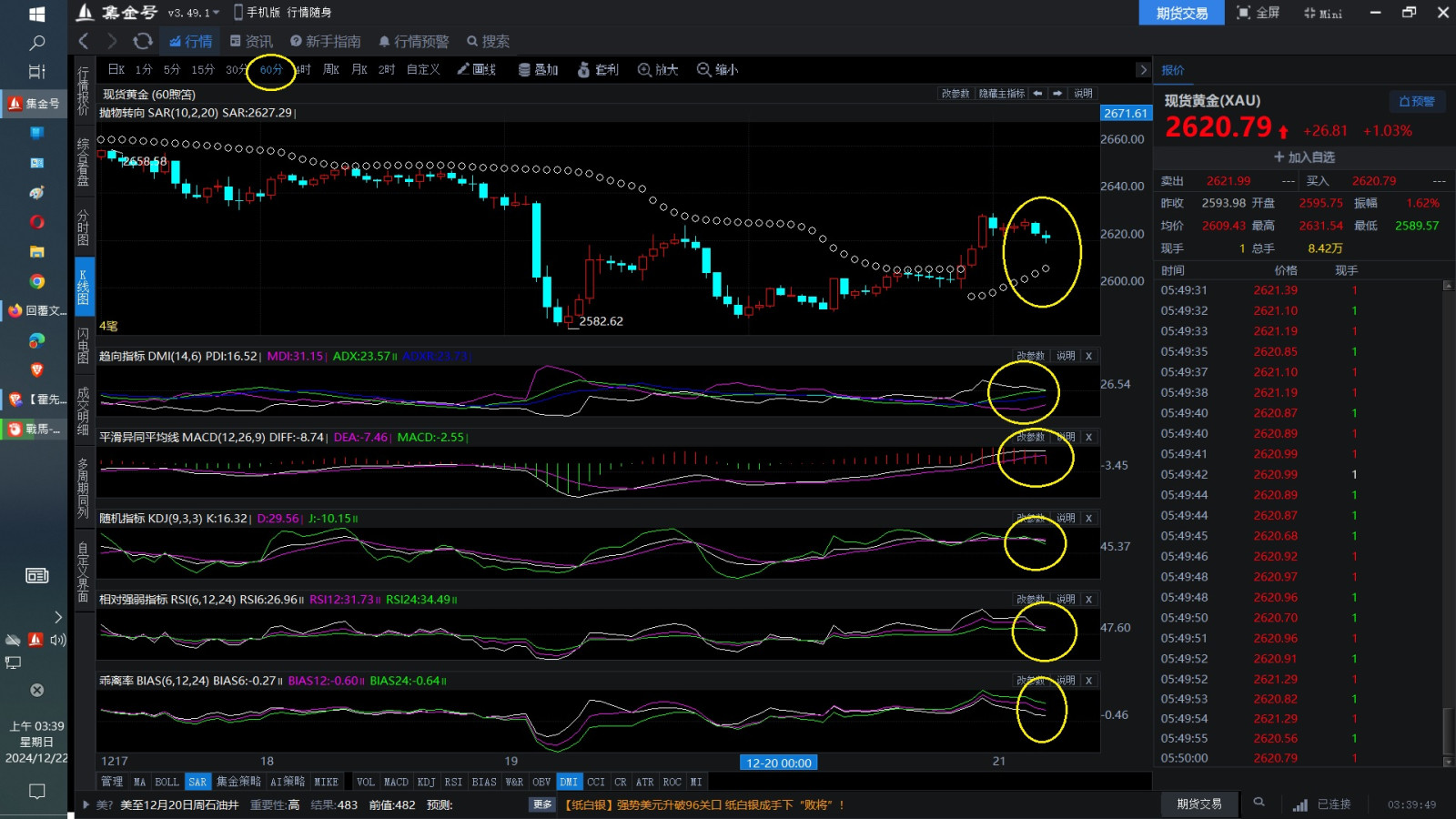Open the search magnifier in status bar
Screen dimensions: 1456x819
click(1259, 803)
